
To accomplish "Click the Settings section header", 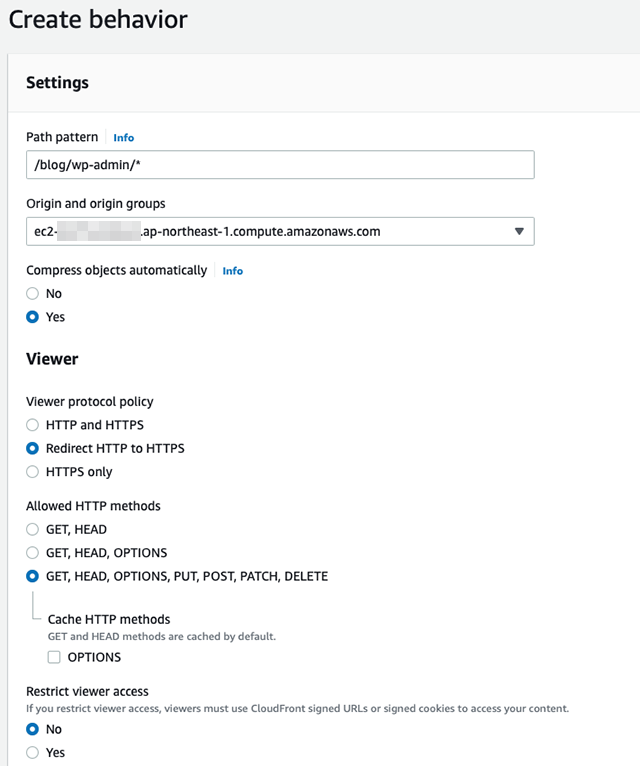I will 57,83.
